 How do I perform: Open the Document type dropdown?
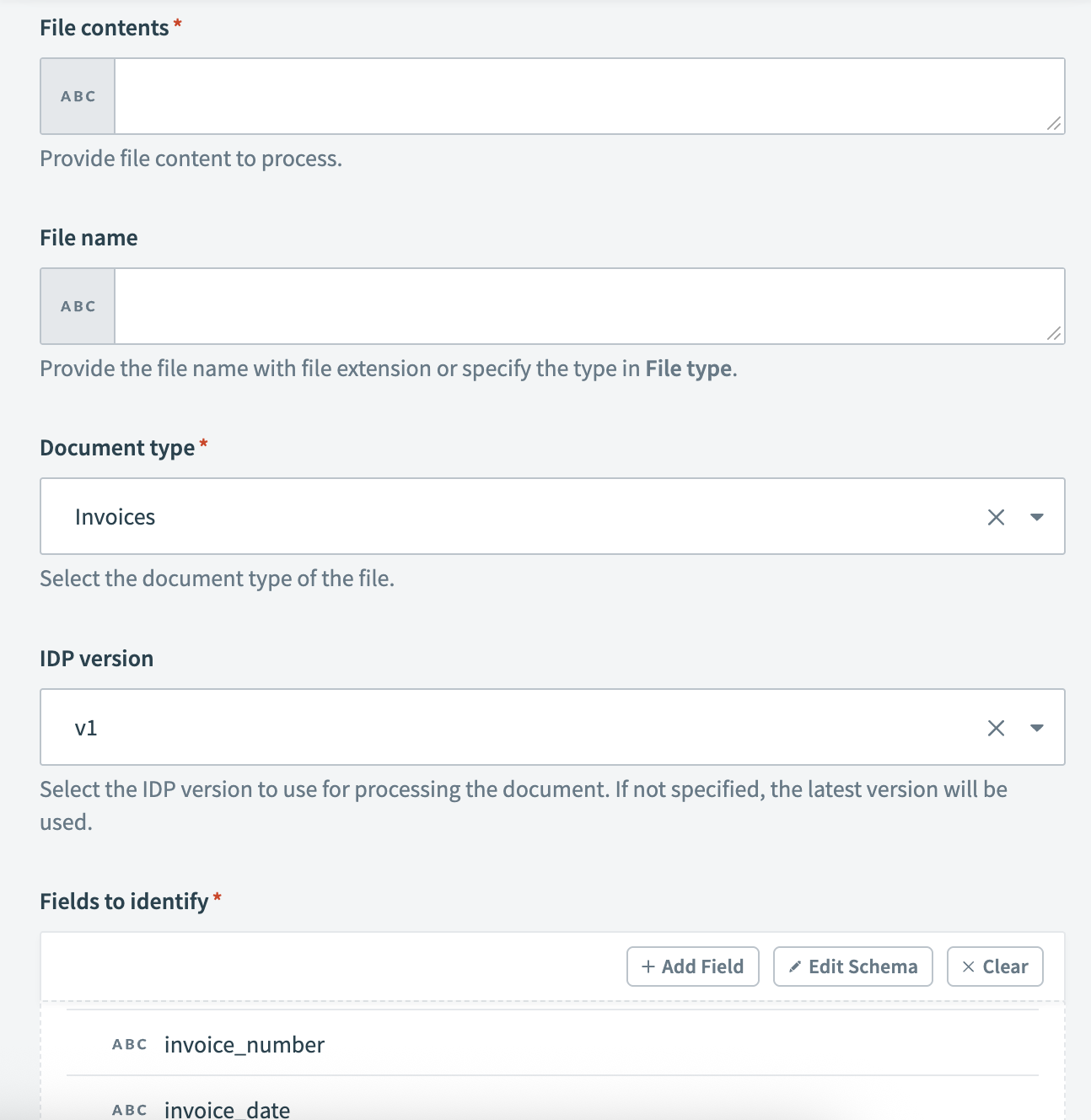[x=1039, y=517]
